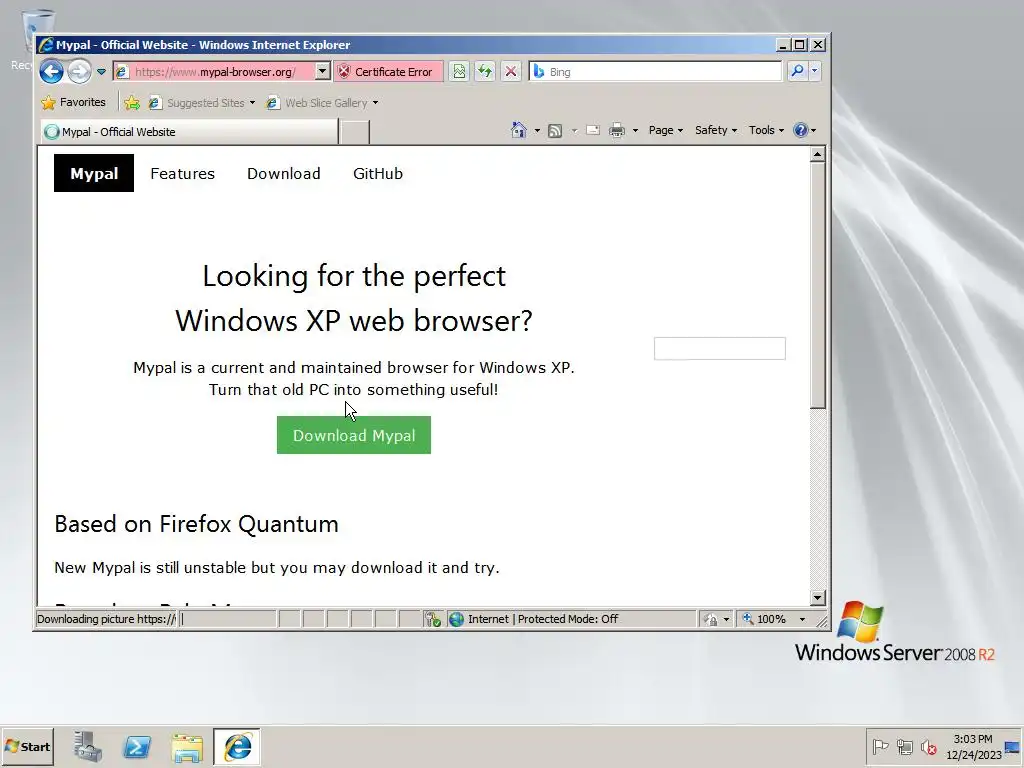Open Suggested Sites dropdown

[201, 103]
